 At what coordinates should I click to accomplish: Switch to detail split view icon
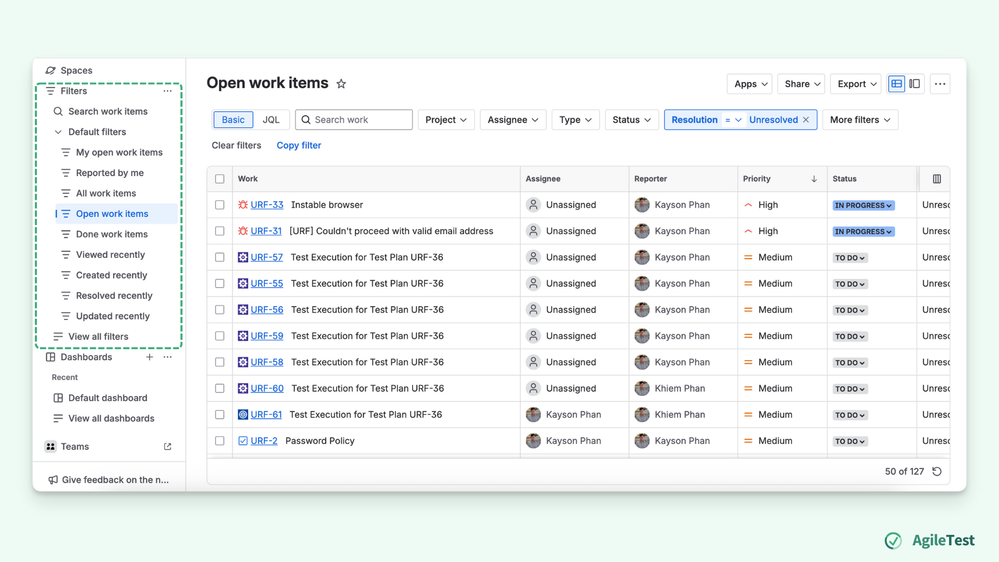point(914,83)
